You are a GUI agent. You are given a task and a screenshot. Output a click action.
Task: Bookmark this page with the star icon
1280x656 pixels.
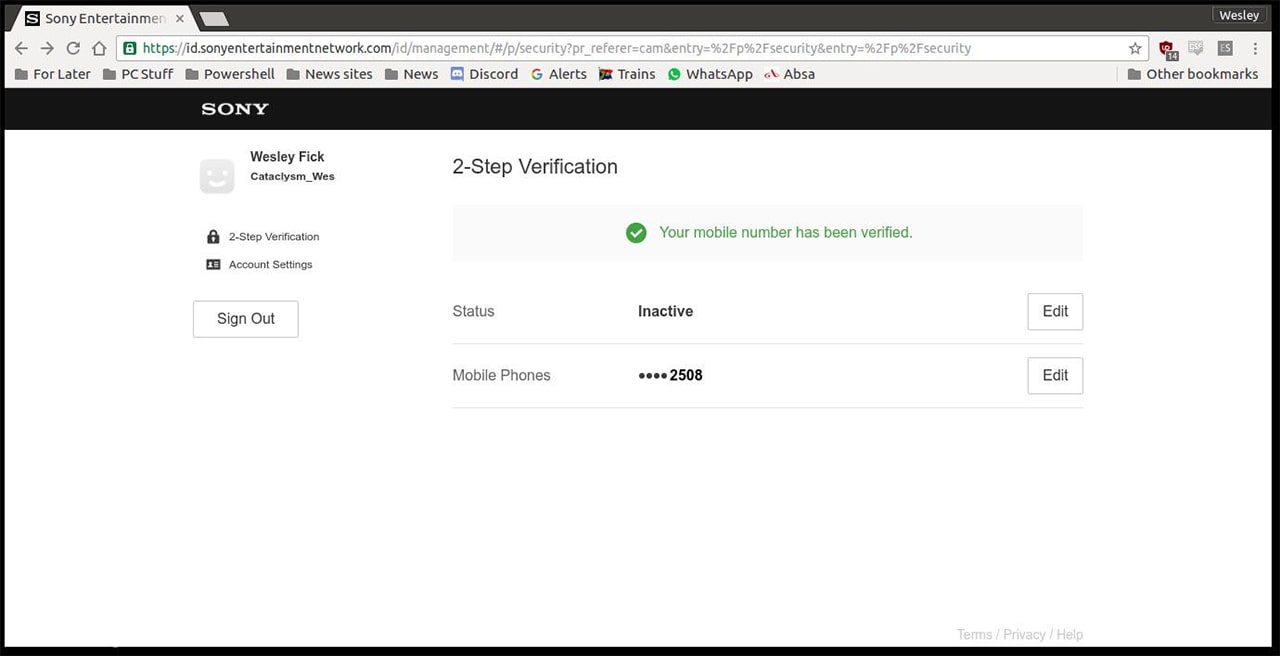click(x=1135, y=48)
